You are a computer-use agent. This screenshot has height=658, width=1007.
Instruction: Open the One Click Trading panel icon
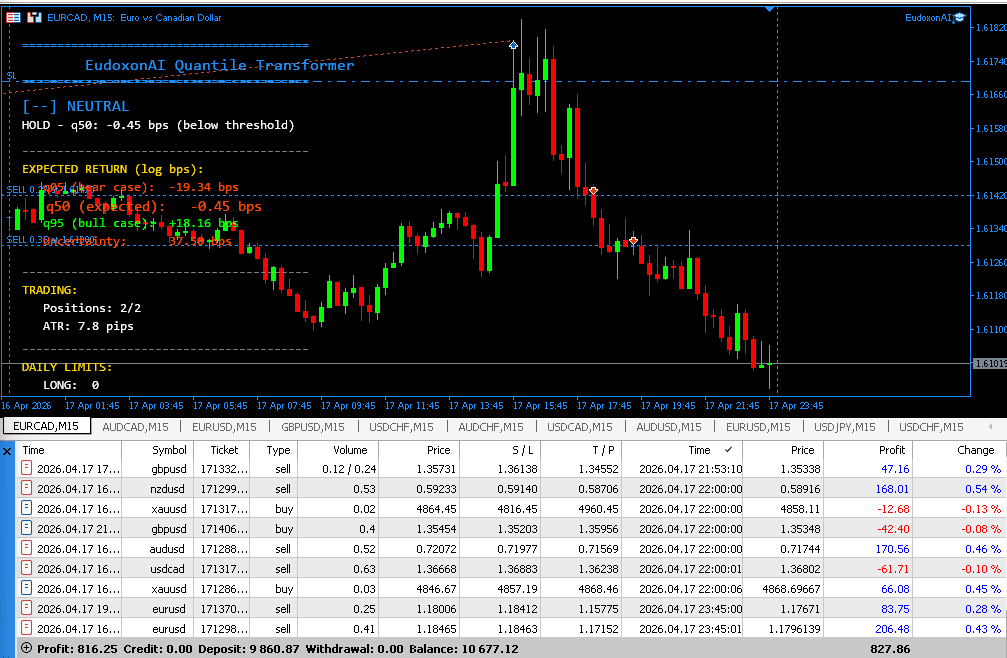[13, 17]
